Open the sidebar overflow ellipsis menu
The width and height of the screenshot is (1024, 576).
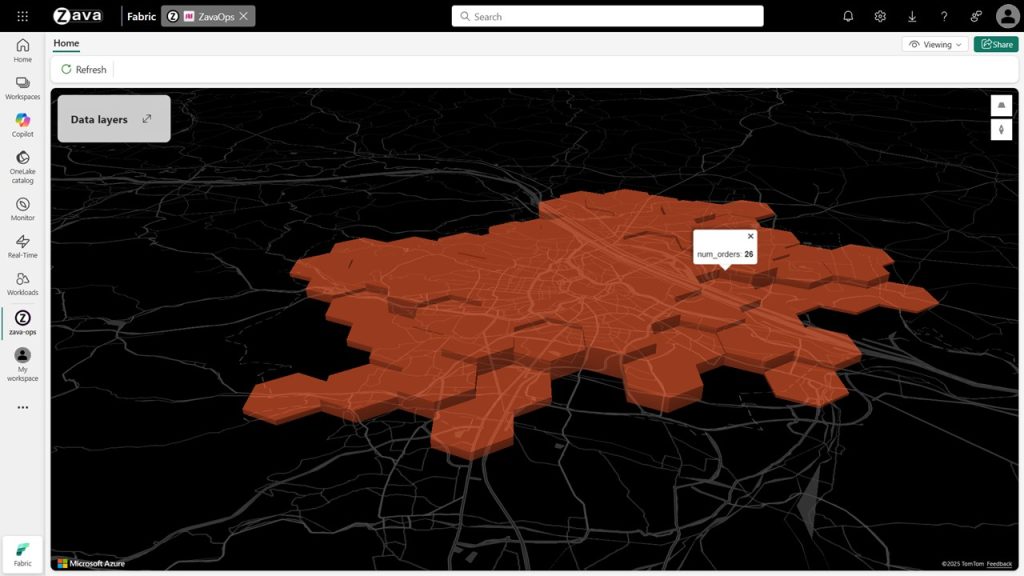pyautogui.click(x=22, y=406)
